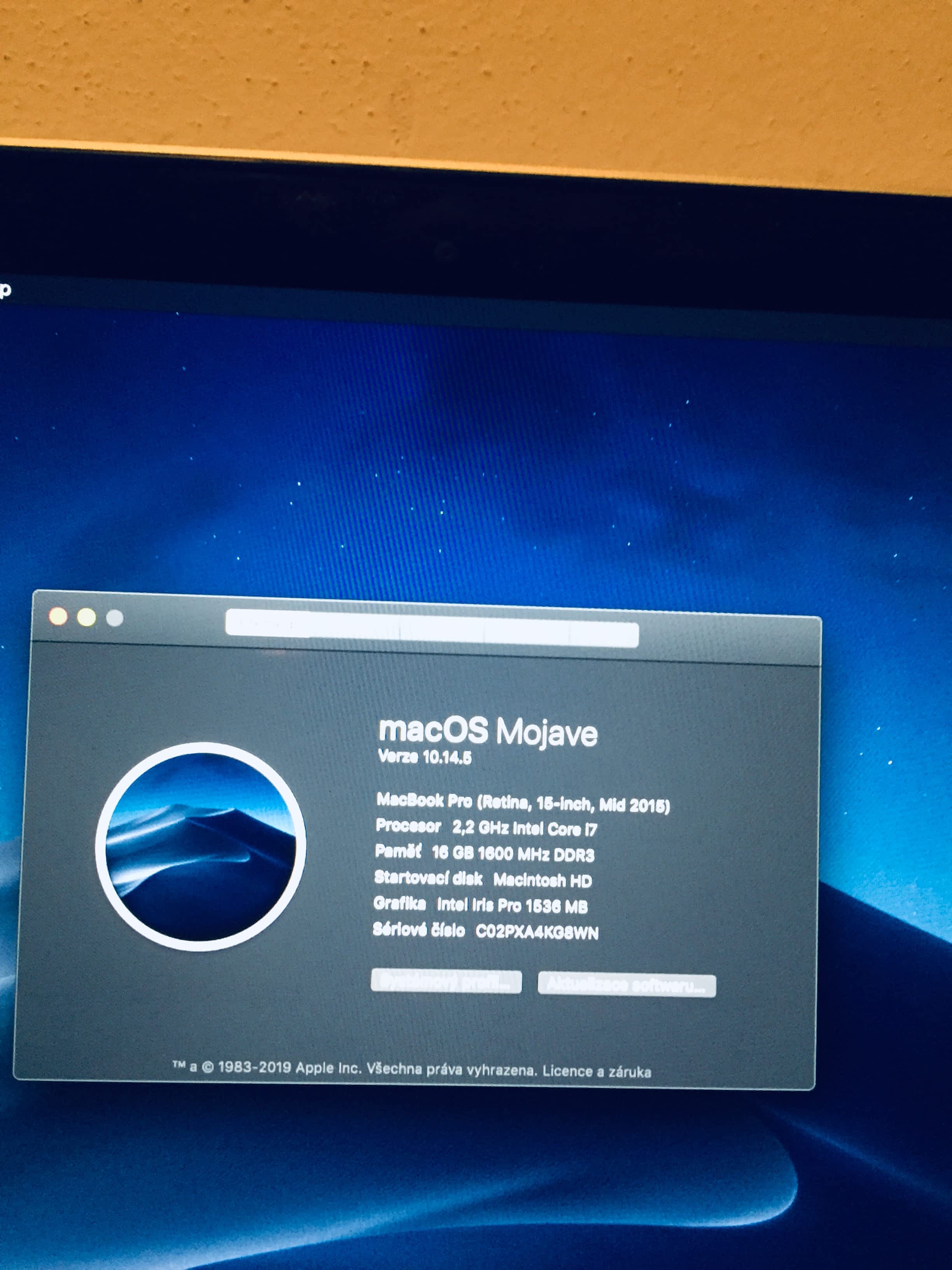The width and height of the screenshot is (952, 1270).
Task: Click the Aktualizace softwaru button
Action: 626,985
